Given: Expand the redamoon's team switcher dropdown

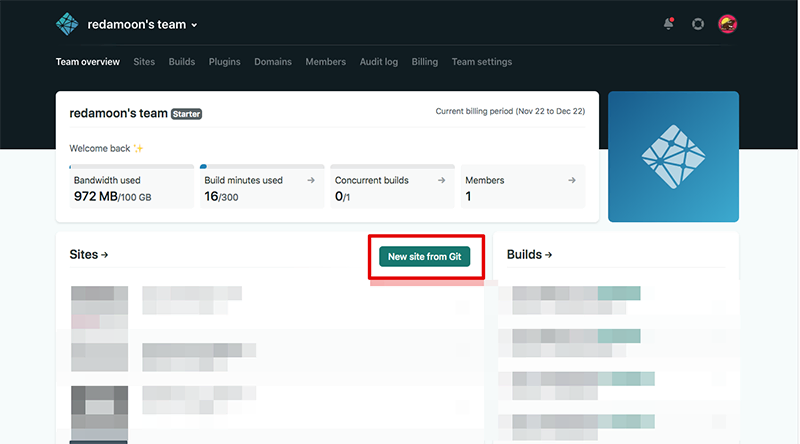Looking at the screenshot, I should 142,24.
